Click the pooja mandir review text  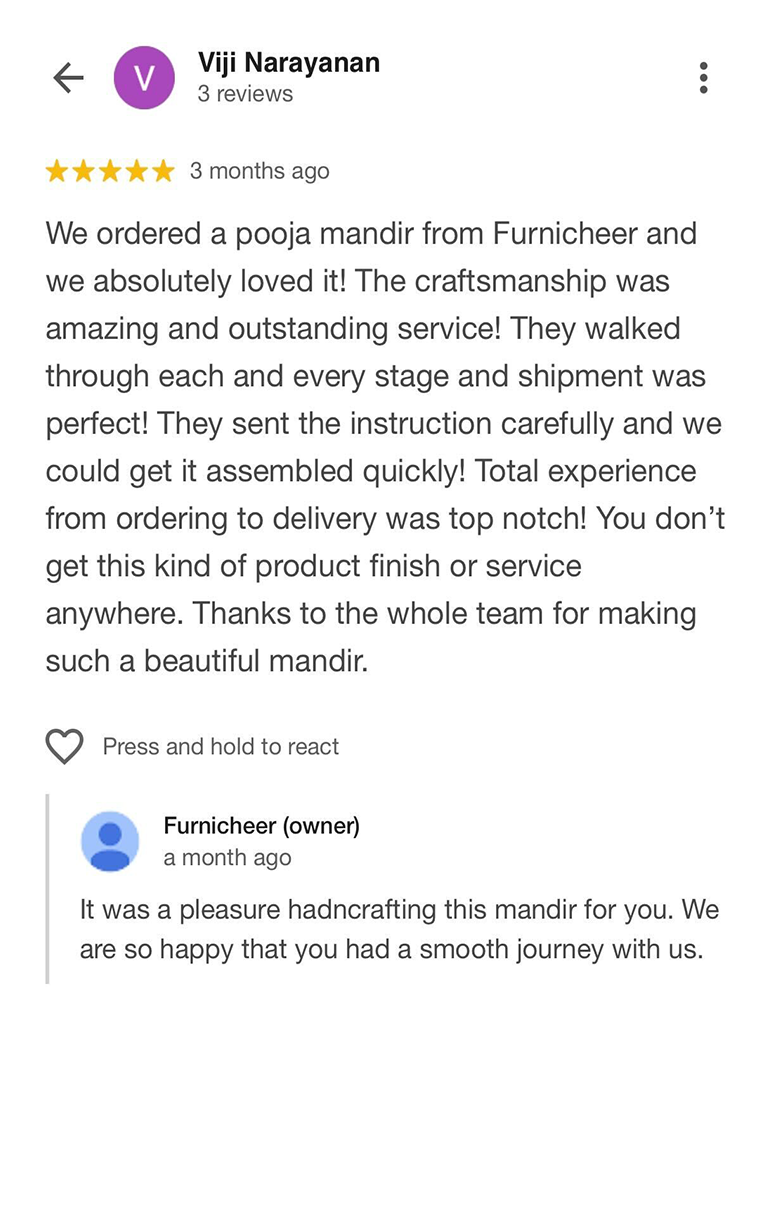(x=385, y=447)
